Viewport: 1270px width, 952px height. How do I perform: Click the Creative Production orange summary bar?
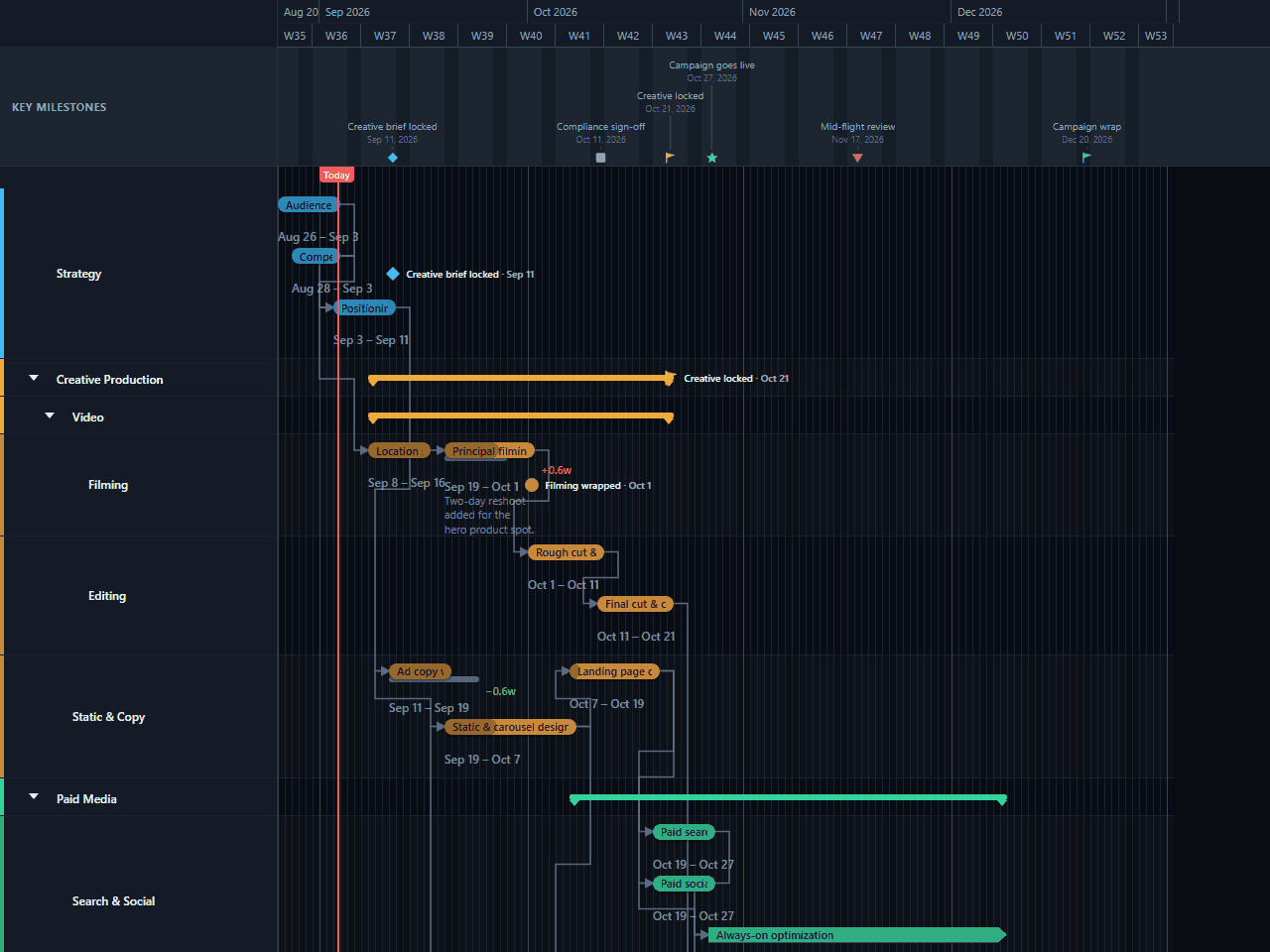click(521, 378)
